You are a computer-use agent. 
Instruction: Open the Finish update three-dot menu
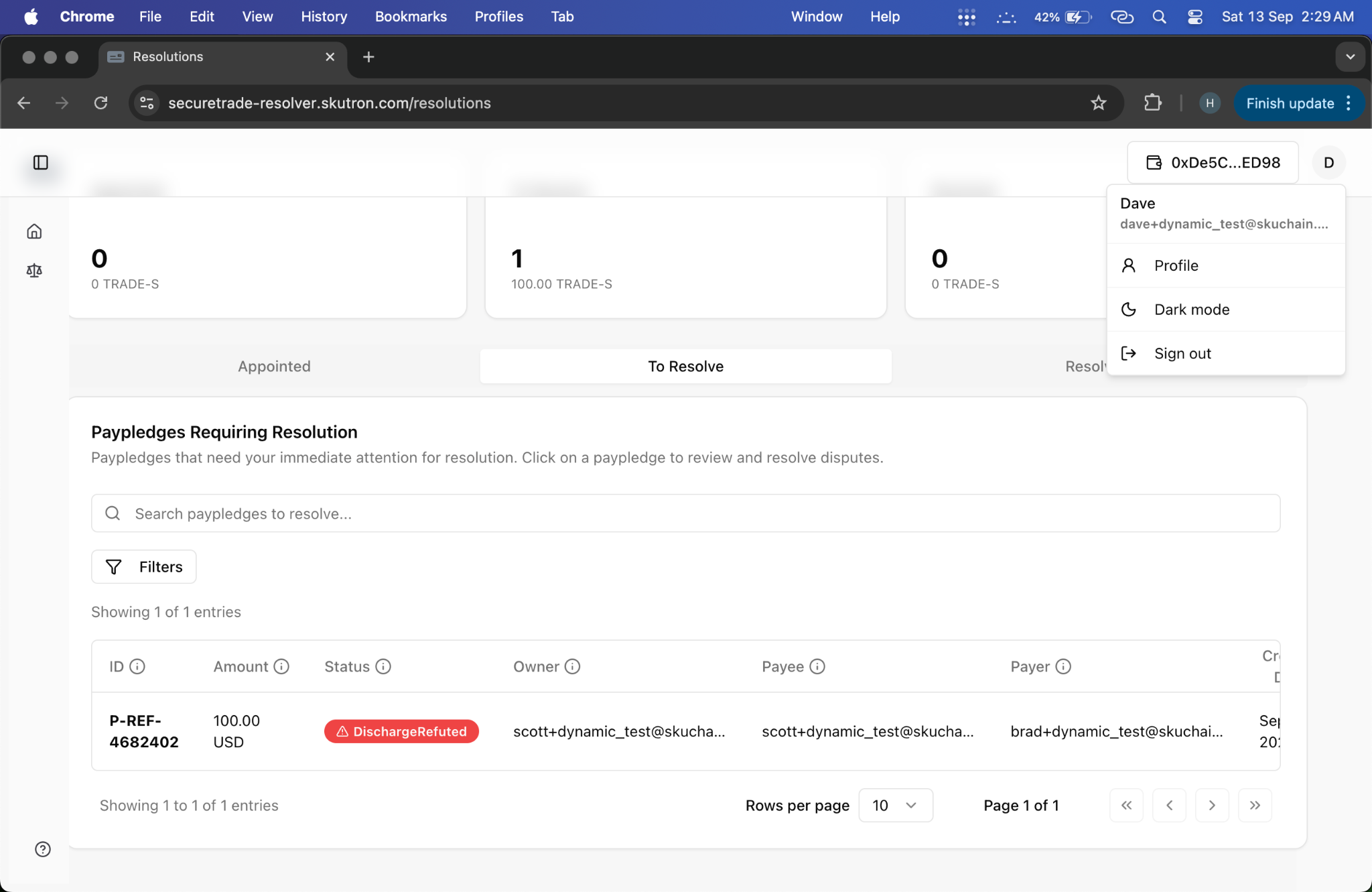click(1349, 103)
